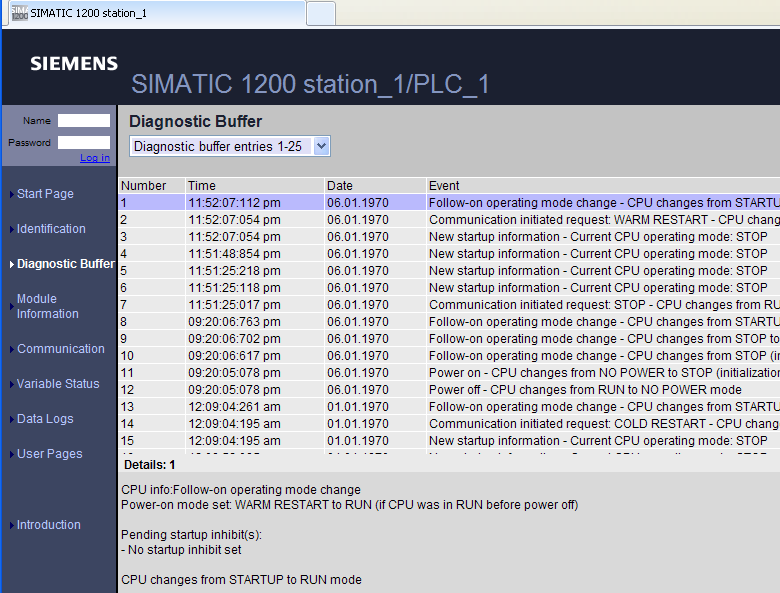Select entry 4 at 11:51:48:854 pm
This screenshot has width=780, height=593.
pyautogui.click(x=450, y=254)
